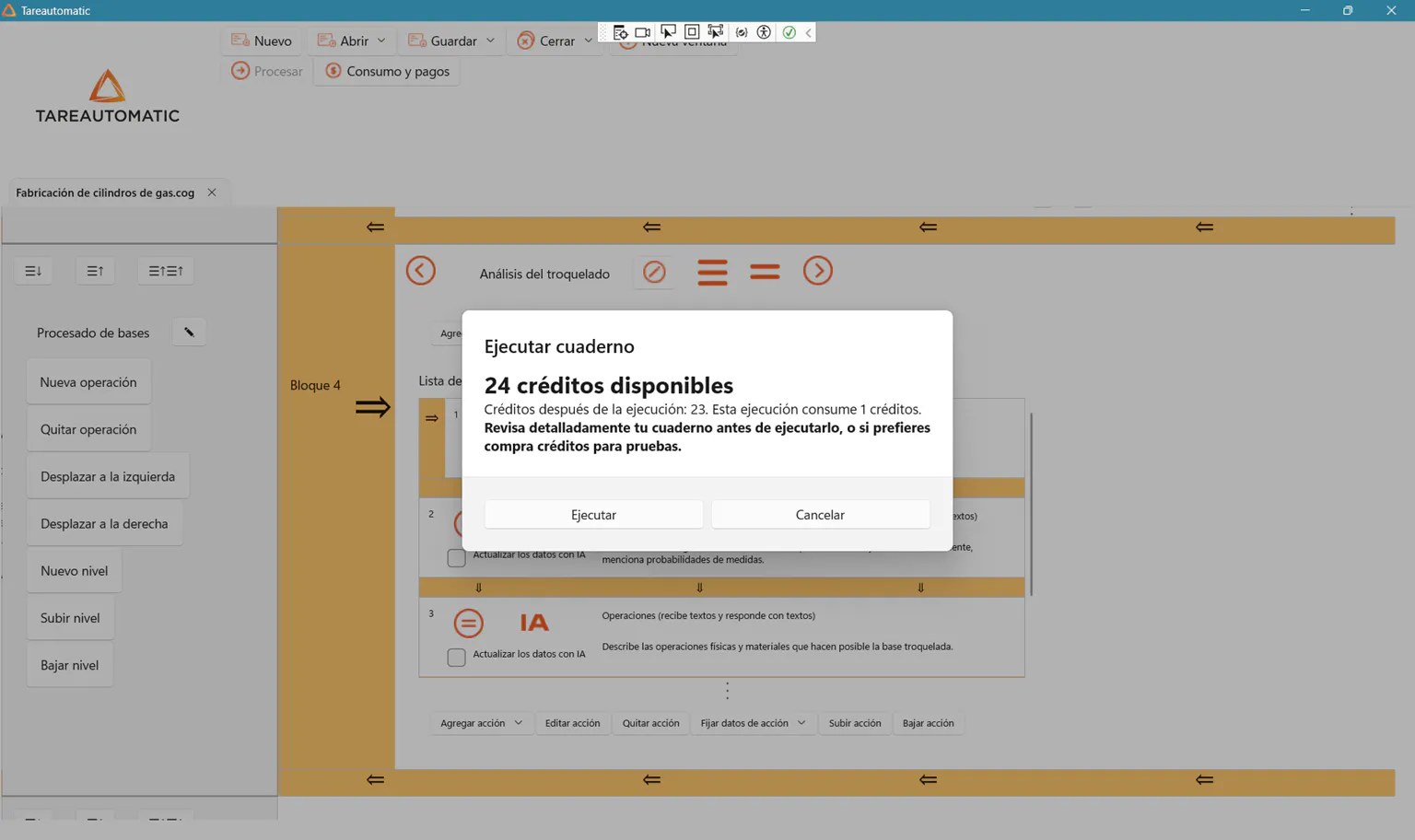Click the Quitar operación button
This screenshot has height=840, width=1415.
tap(88, 429)
